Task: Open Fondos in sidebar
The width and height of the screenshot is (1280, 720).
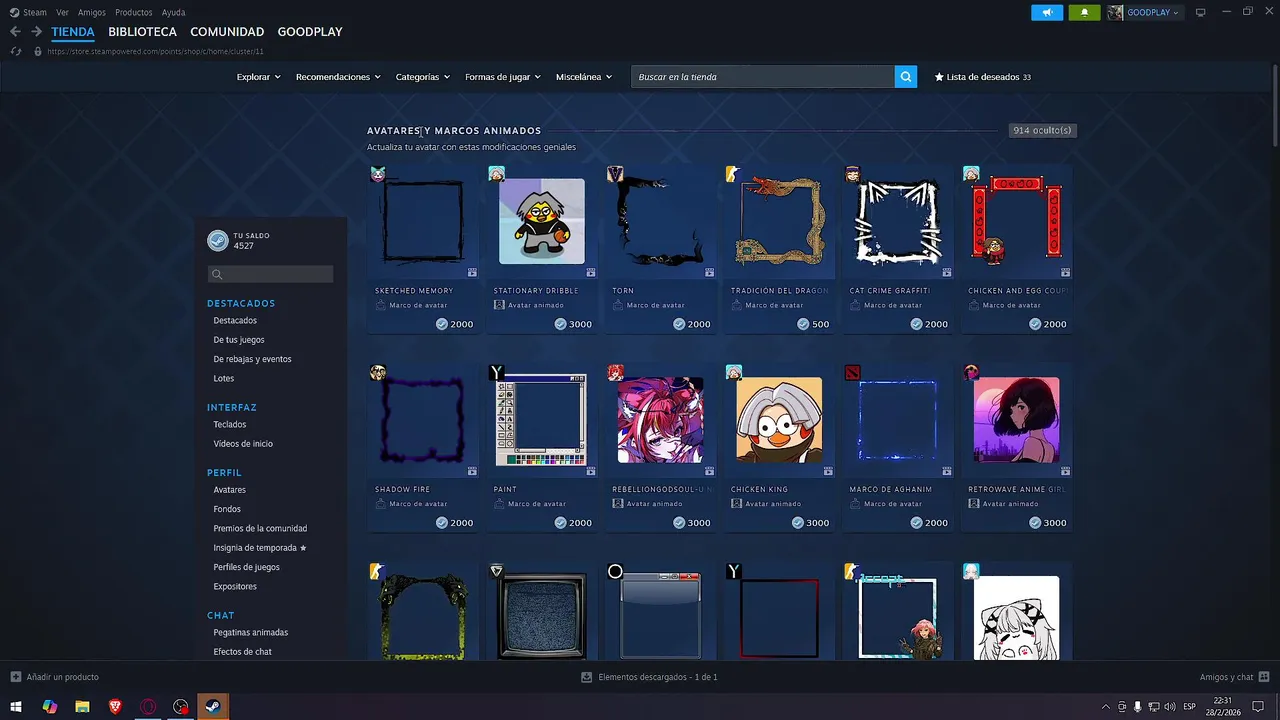Action: coord(227,509)
